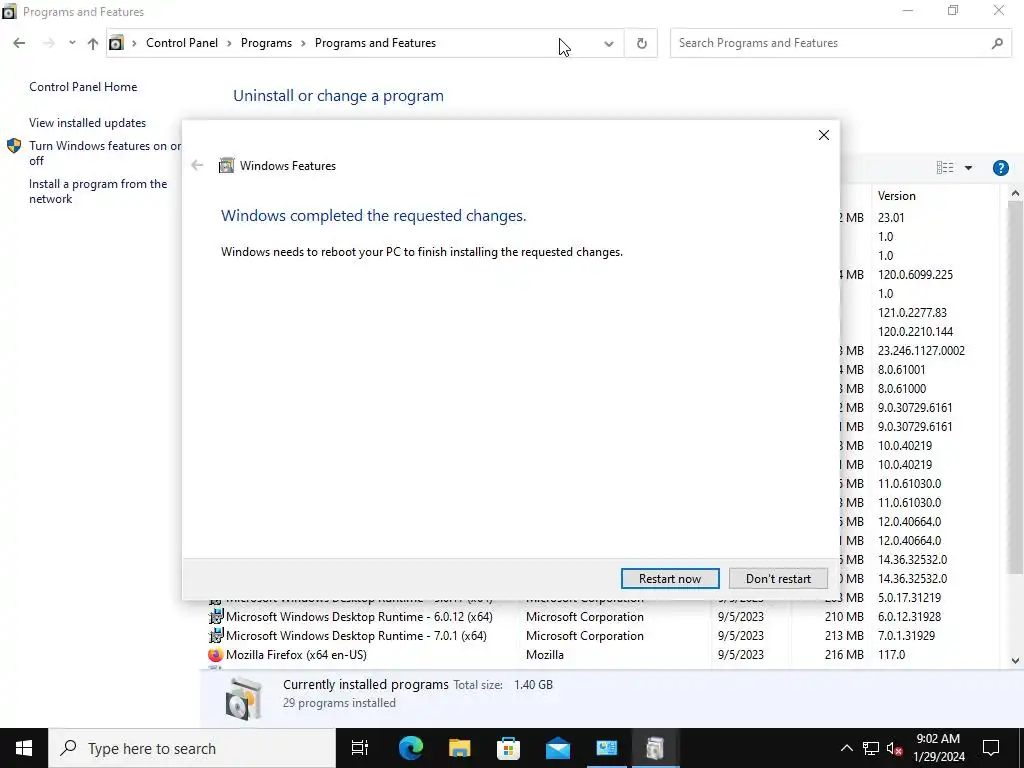Image resolution: width=1024 pixels, height=768 pixels.
Task: Go up one level in Control Panel
Action: (x=93, y=43)
